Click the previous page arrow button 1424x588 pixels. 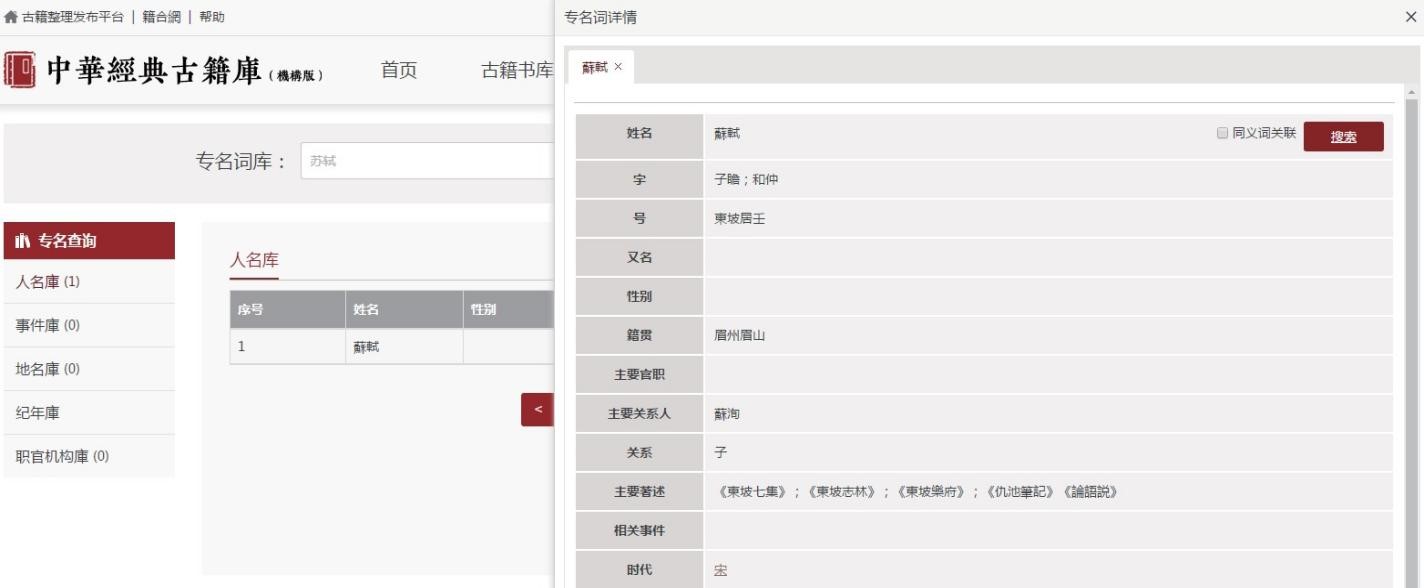coord(538,410)
